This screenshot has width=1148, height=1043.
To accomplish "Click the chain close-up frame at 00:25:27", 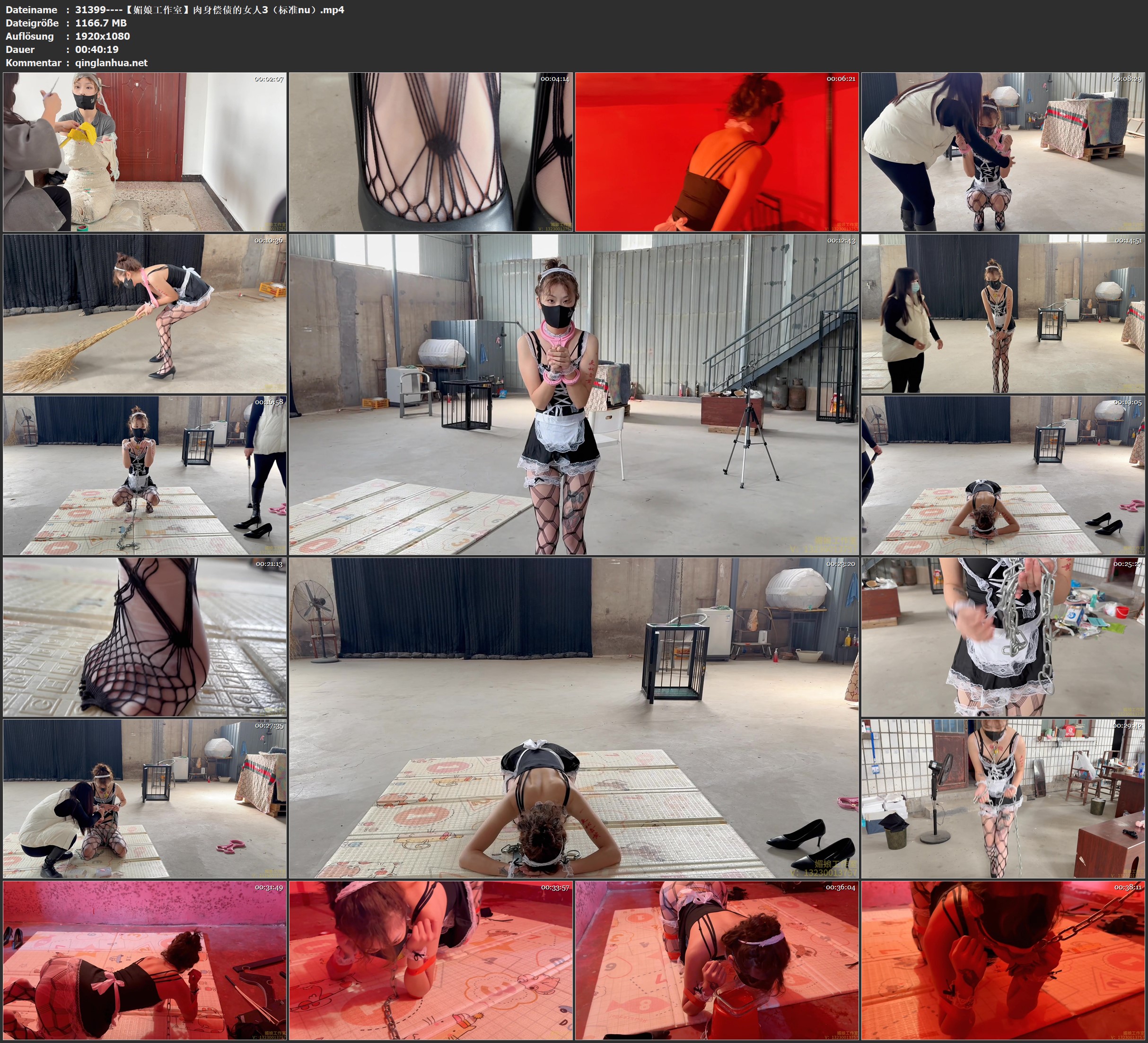I will point(1003,636).
